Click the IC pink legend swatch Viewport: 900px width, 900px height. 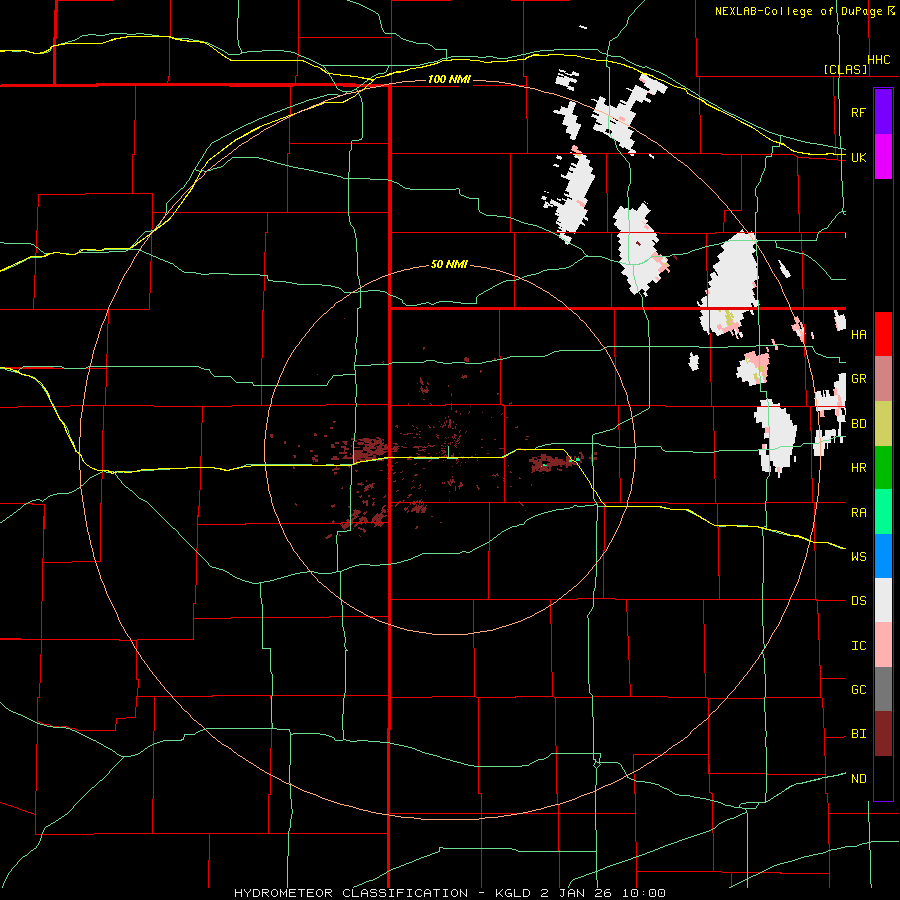coord(883,645)
